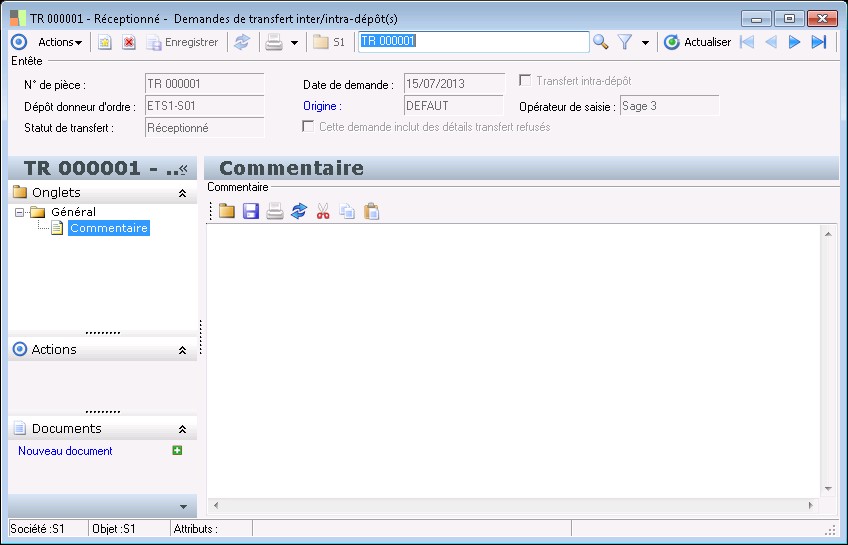Click the TR 000001 search field
Viewport: 848px width, 545px height.
point(474,42)
